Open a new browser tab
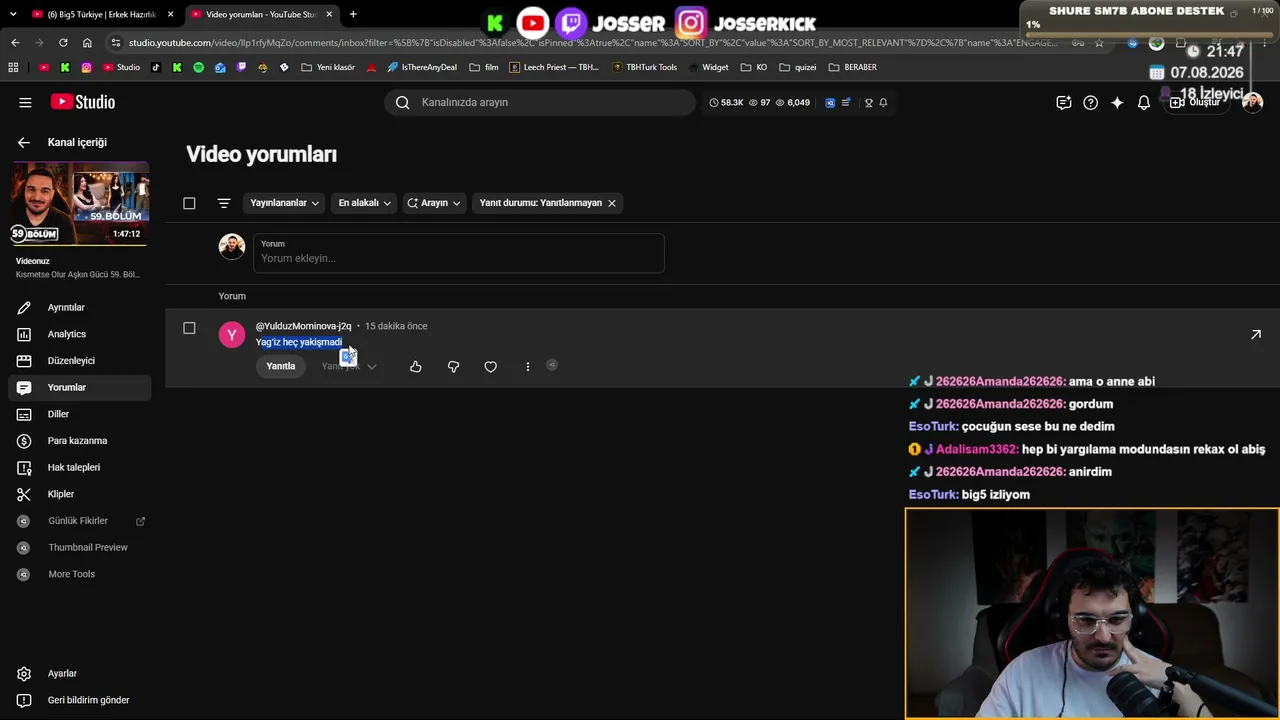The width and height of the screenshot is (1280, 720). (353, 14)
